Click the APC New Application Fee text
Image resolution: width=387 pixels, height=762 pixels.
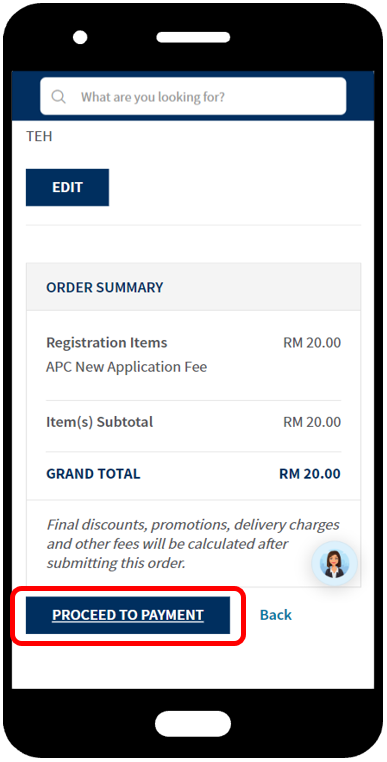click(x=126, y=366)
